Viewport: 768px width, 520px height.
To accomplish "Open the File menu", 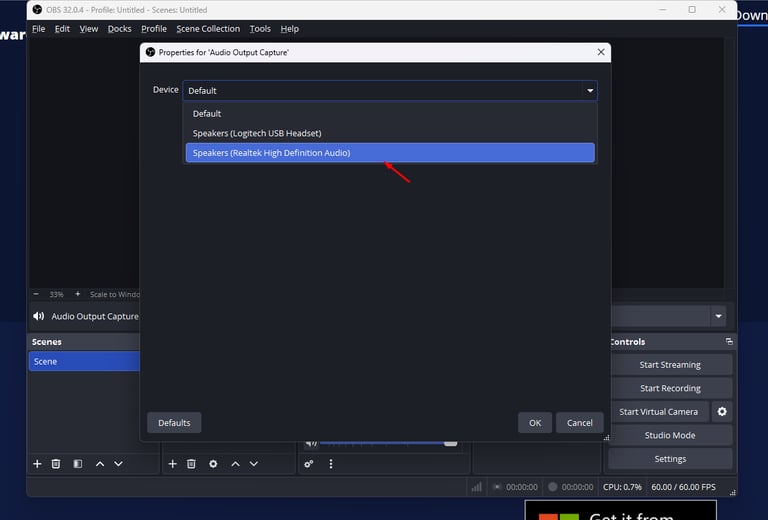I will (x=38, y=29).
